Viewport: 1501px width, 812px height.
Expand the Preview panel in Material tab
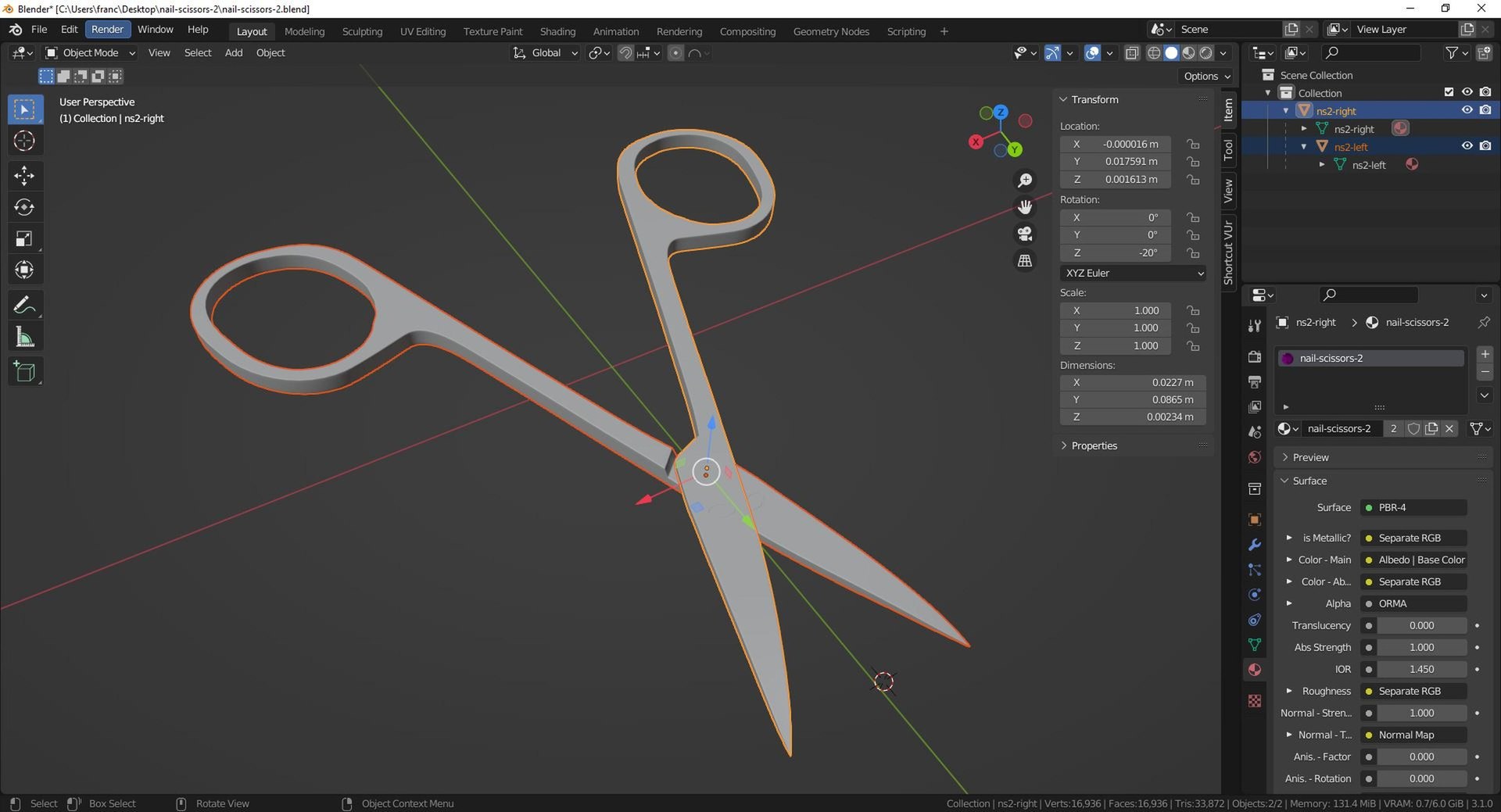[x=1310, y=457]
